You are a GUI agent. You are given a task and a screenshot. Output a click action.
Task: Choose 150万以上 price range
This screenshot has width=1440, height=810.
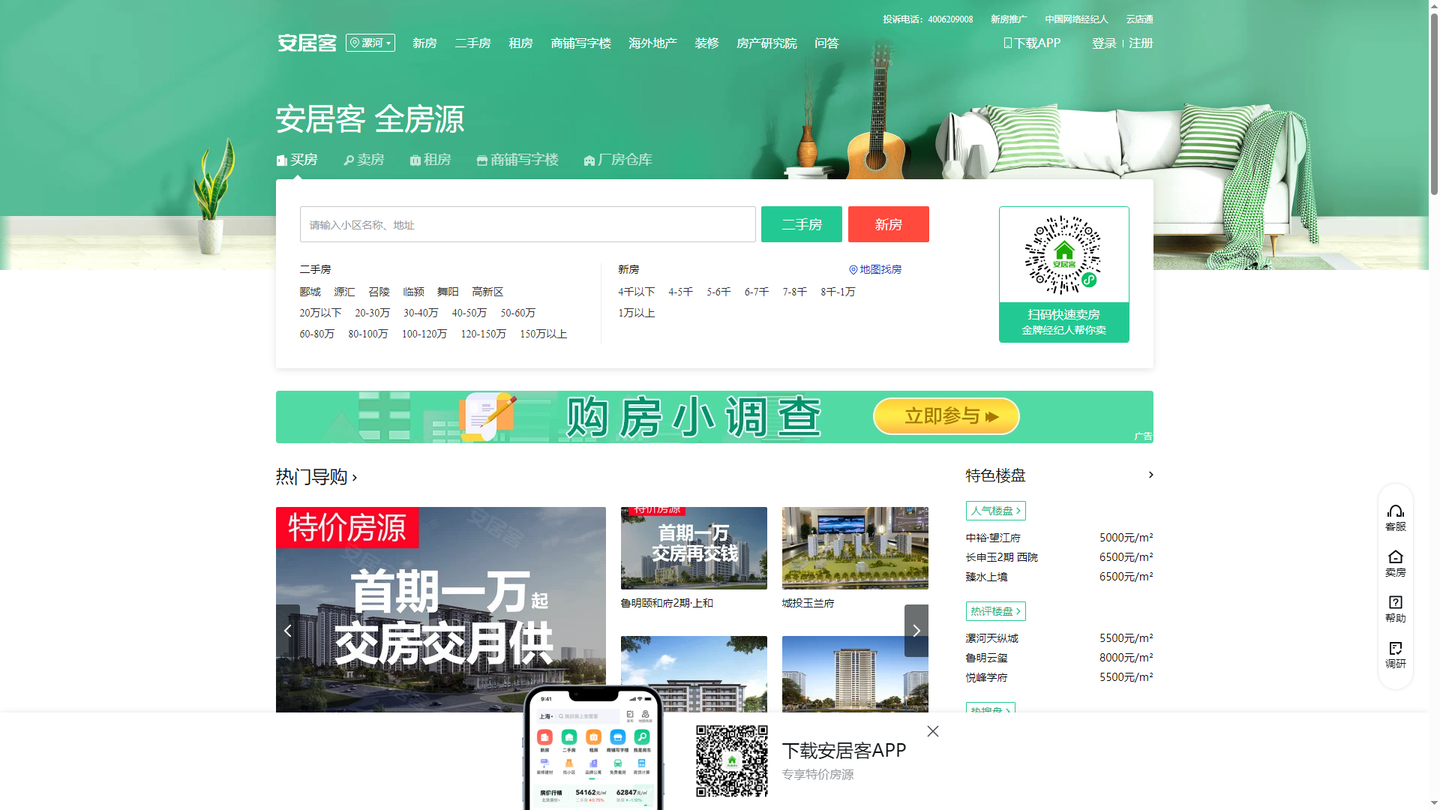click(543, 334)
